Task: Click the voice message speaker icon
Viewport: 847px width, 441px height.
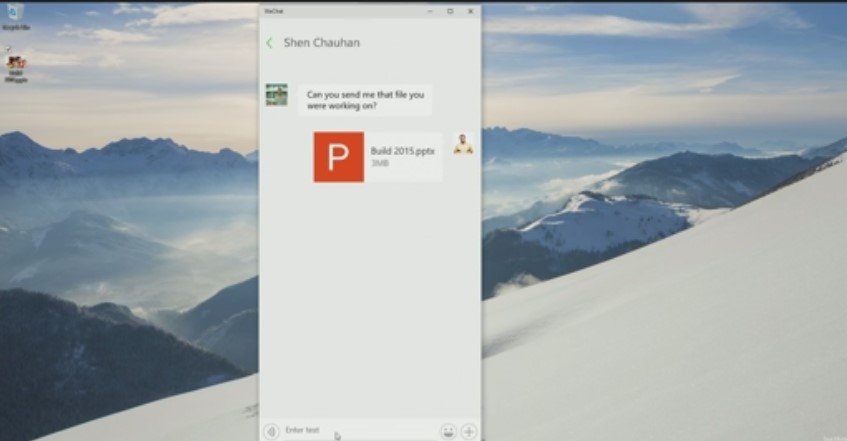Action: coord(270,431)
